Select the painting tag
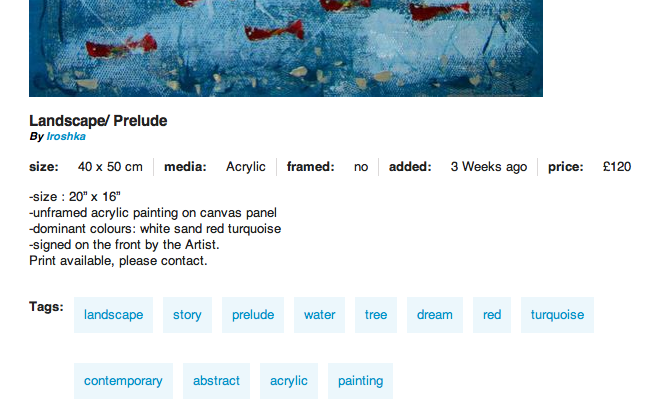This screenshot has width=653, height=415. (360, 381)
